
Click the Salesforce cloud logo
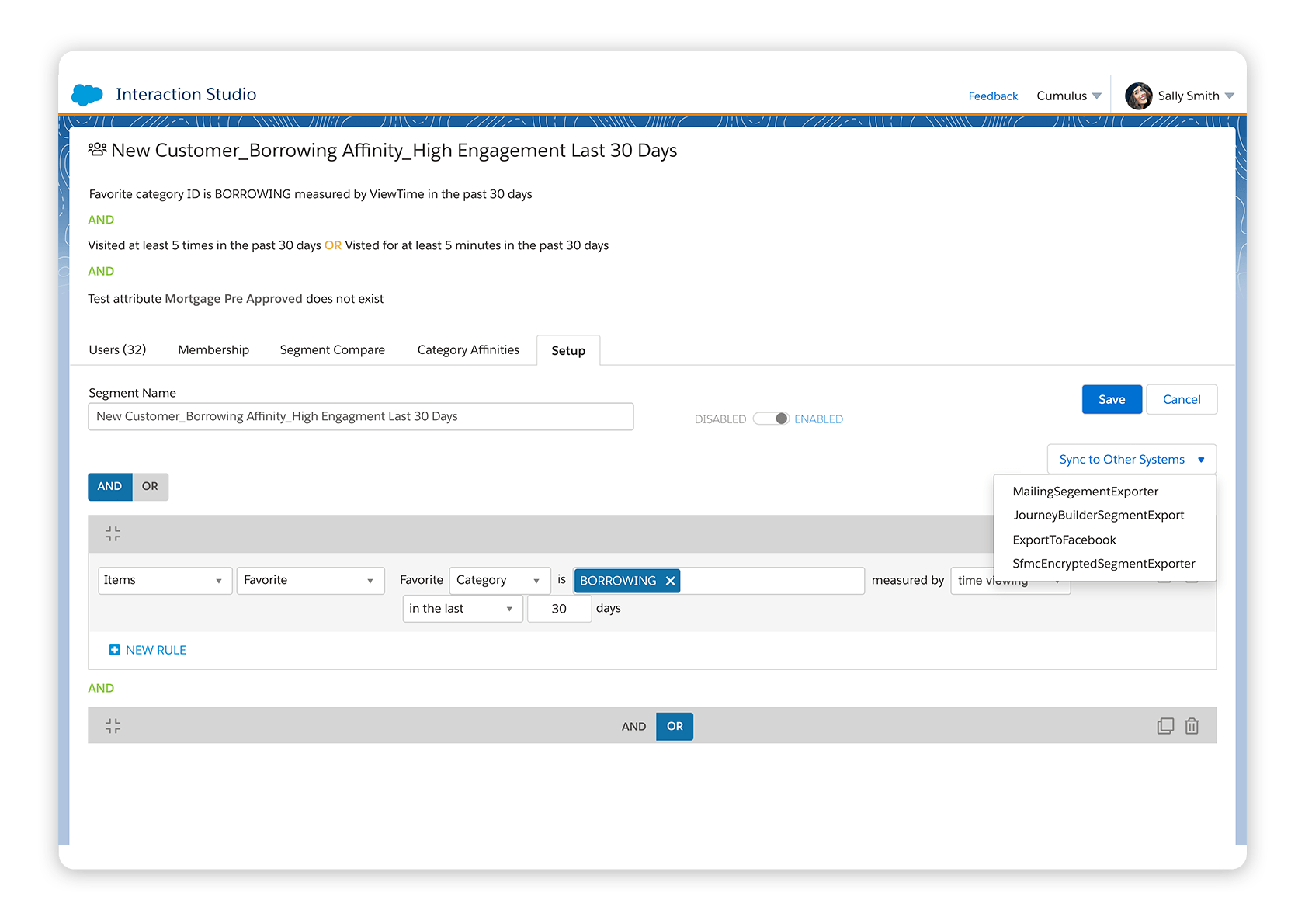pyautogui.click(x=87, y=95)
